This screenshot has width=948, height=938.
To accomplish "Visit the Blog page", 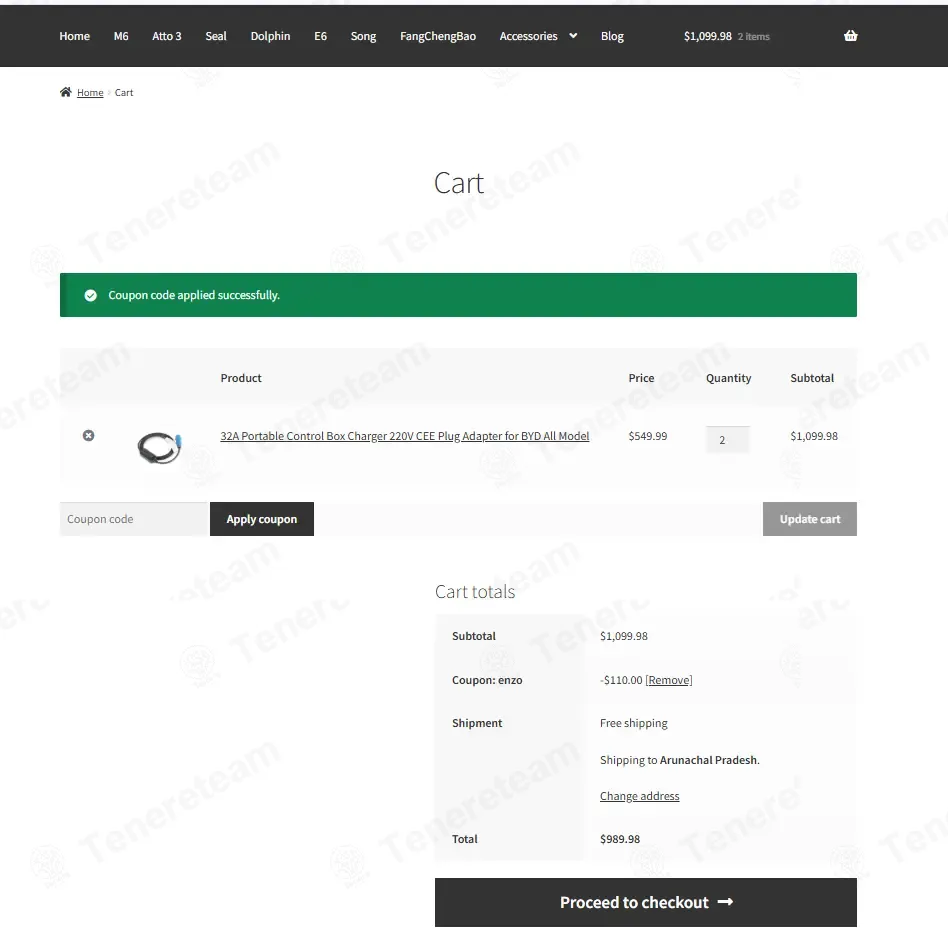I will [x=612, y=36].
